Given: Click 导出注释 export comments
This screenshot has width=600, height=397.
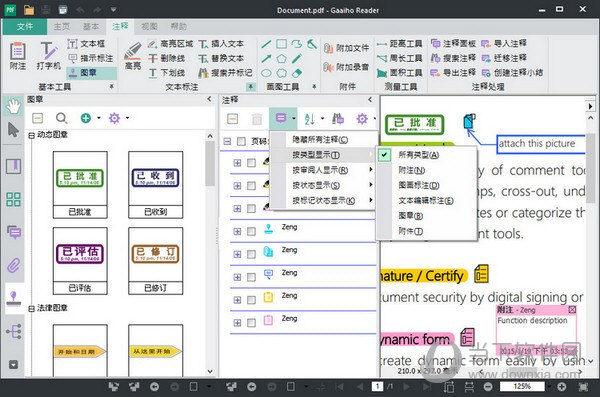Looking at the screenshot, I should (453, 72).
